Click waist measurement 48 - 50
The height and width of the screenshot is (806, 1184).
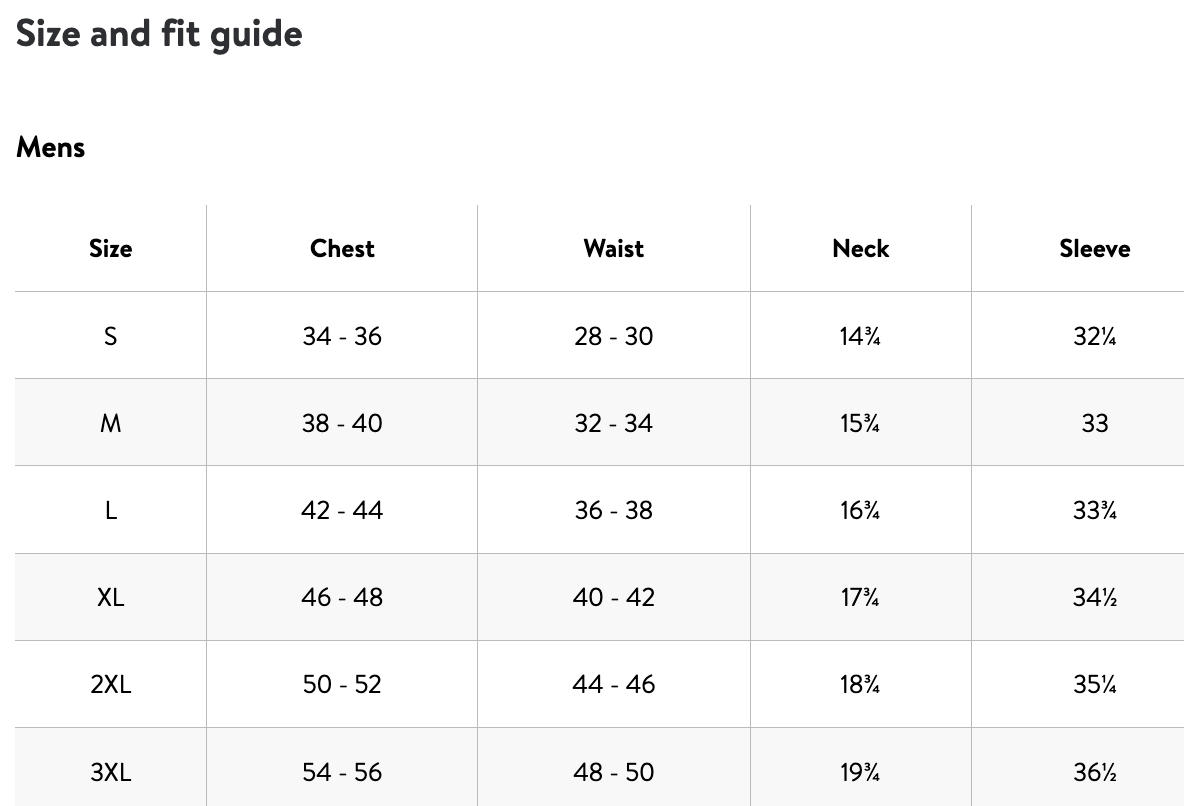click(614, 772)
